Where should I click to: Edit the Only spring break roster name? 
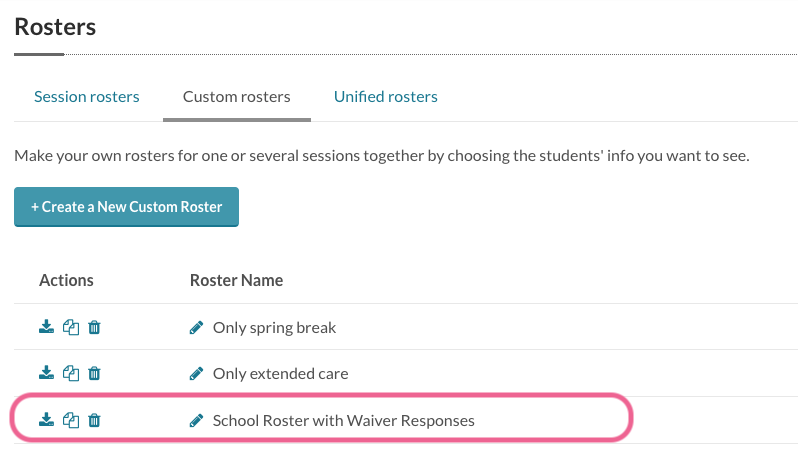coord(196,327)
